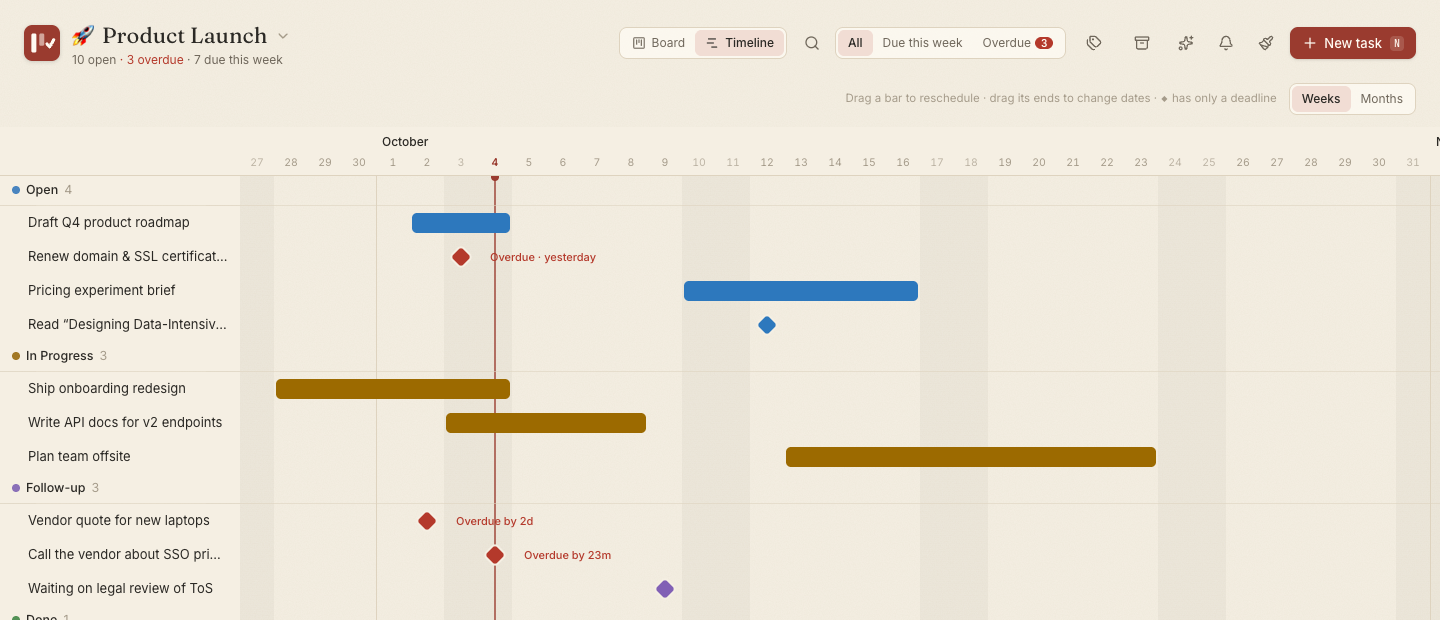
Task: Open search with the magnifier icon
Action: pyautogui.click(x=812, y=43)
